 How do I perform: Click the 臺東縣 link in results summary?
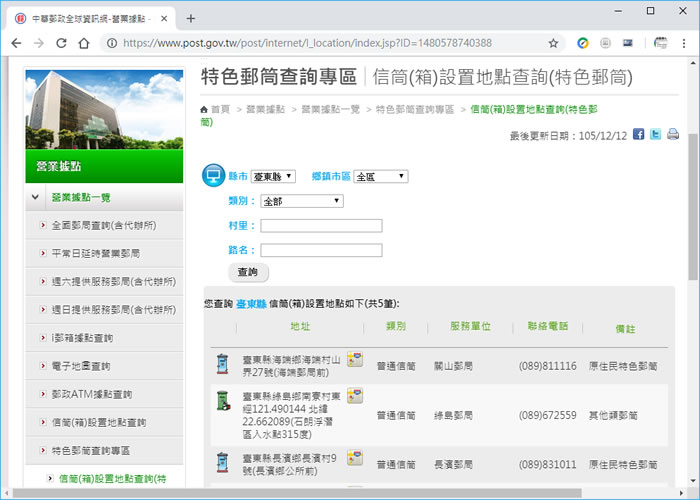(x=251, y=304)
